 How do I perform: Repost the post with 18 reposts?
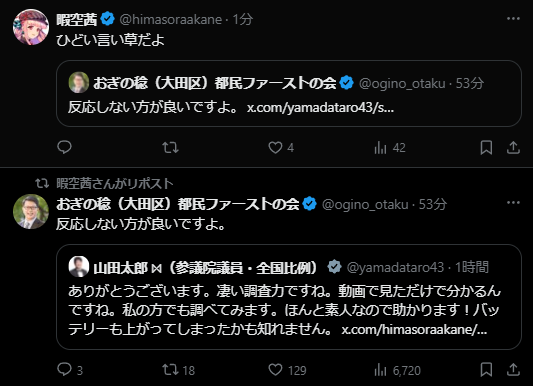(178, 370)
